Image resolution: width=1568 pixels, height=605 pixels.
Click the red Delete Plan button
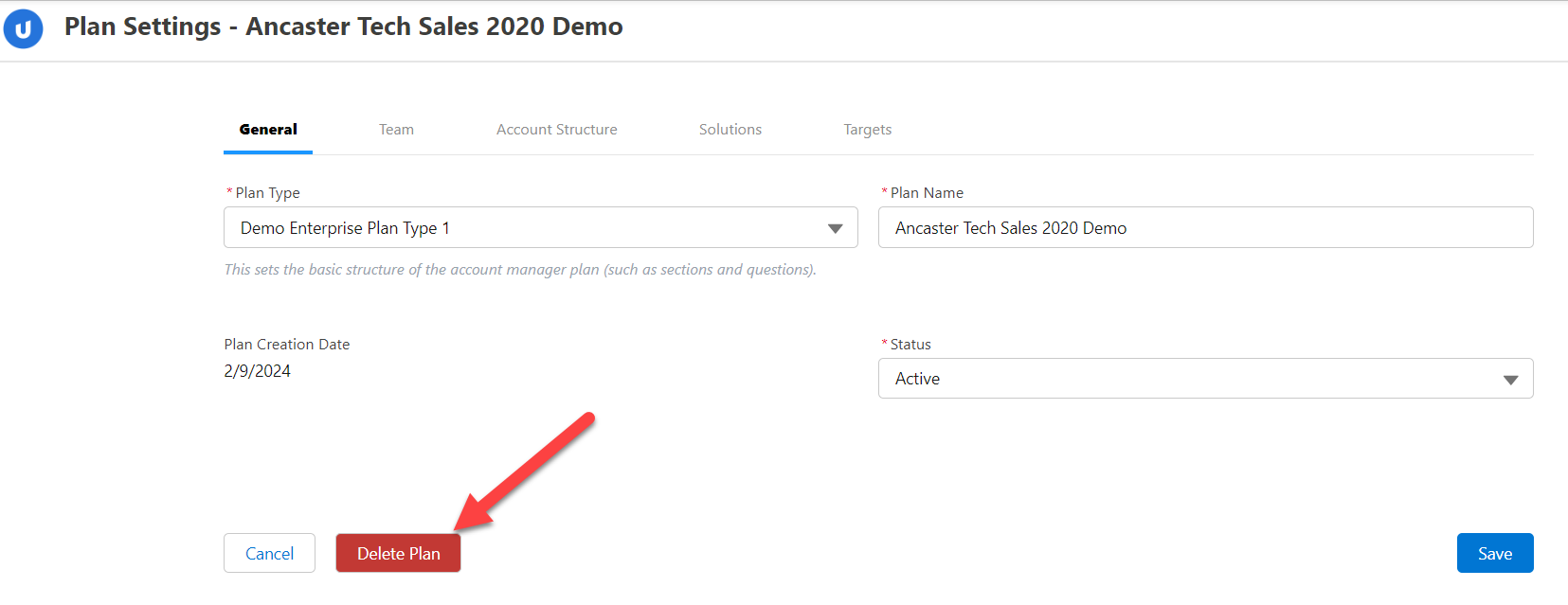[x=398, y=554]
